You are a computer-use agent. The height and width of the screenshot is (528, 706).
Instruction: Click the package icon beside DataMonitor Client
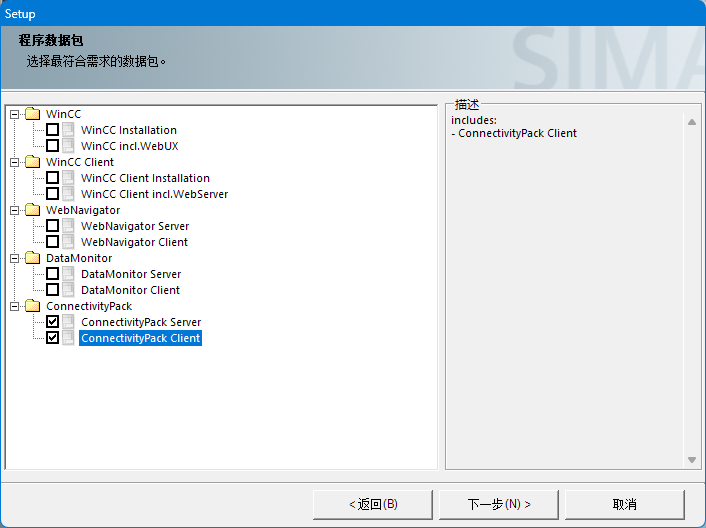point(68,290)
